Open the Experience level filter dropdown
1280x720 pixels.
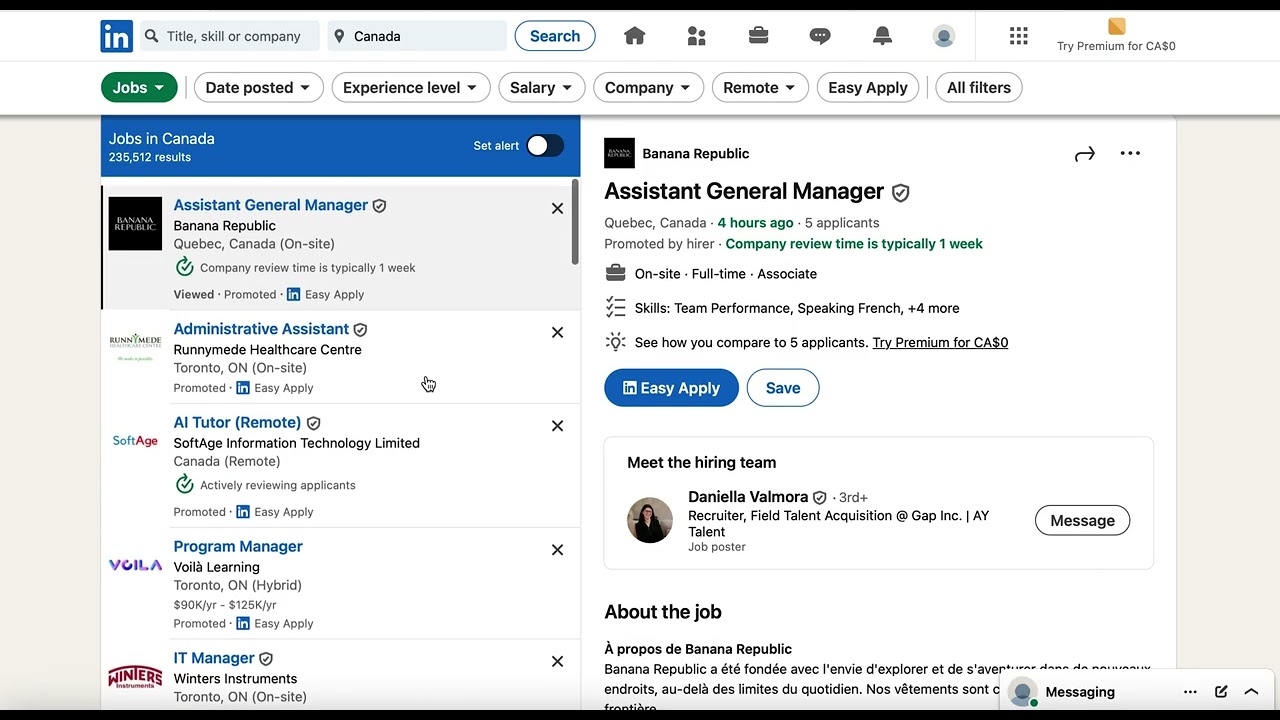411,88
